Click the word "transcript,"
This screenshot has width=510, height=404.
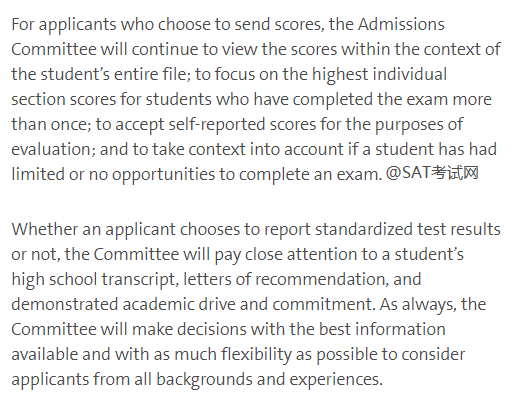point(140,279)
